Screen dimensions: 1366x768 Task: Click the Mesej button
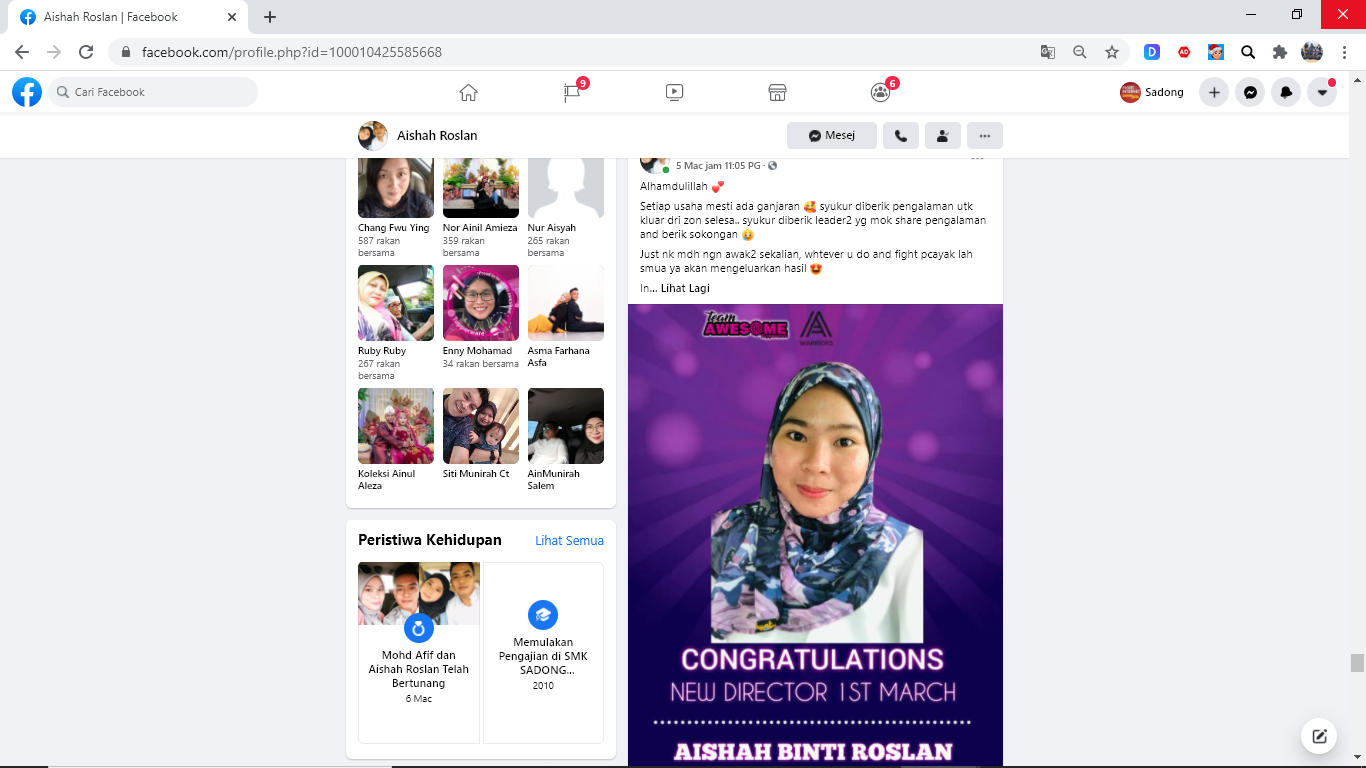[x=831, y=136]
